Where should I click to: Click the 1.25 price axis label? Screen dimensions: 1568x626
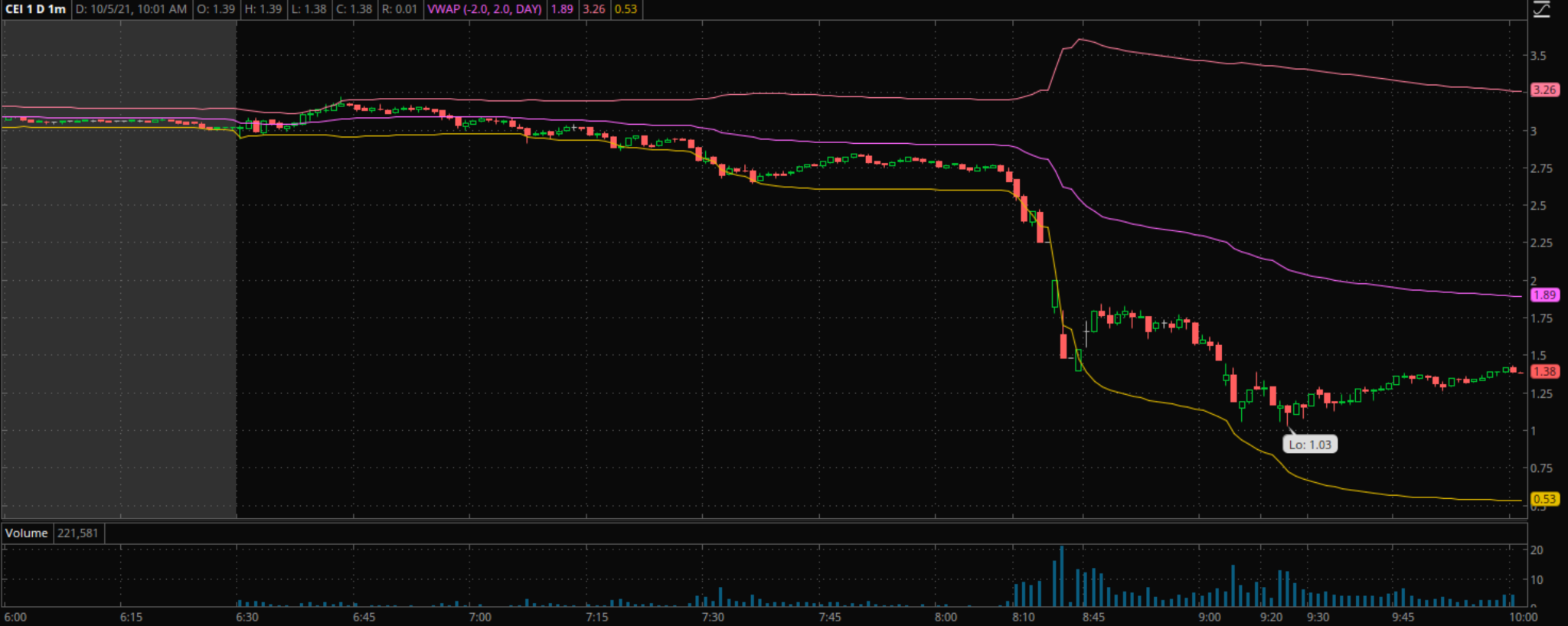coord(1541,393)
